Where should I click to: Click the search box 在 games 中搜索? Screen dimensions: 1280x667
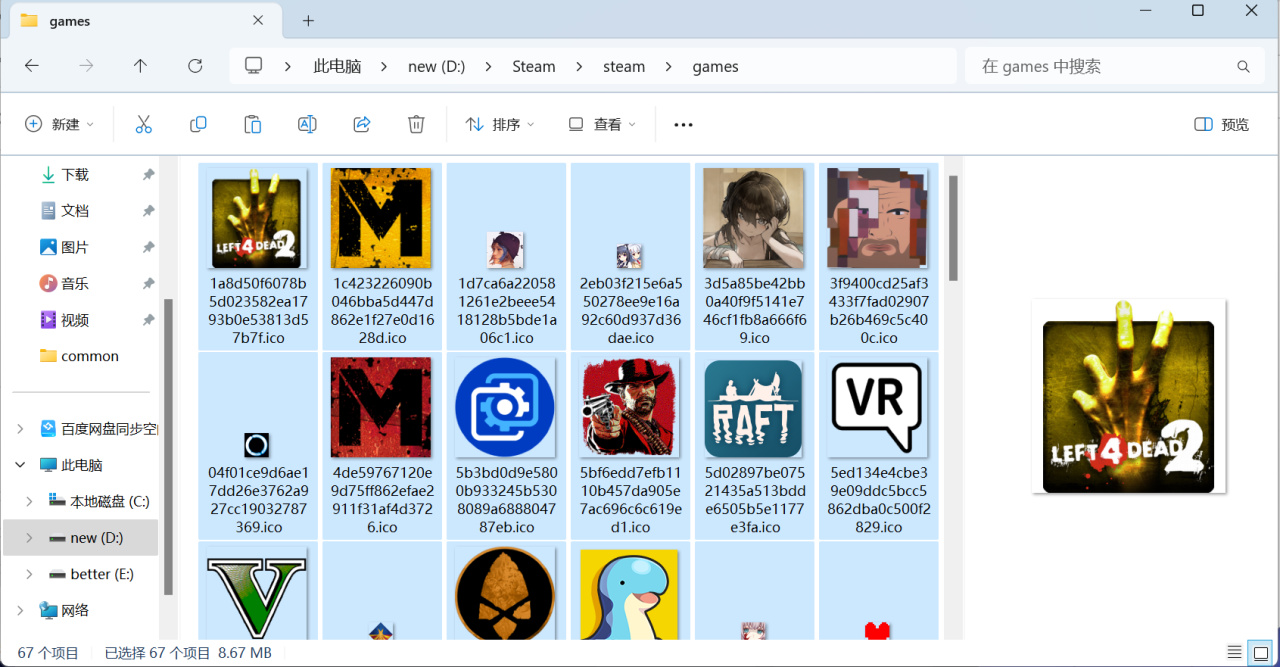click(x=1115, y=66)
